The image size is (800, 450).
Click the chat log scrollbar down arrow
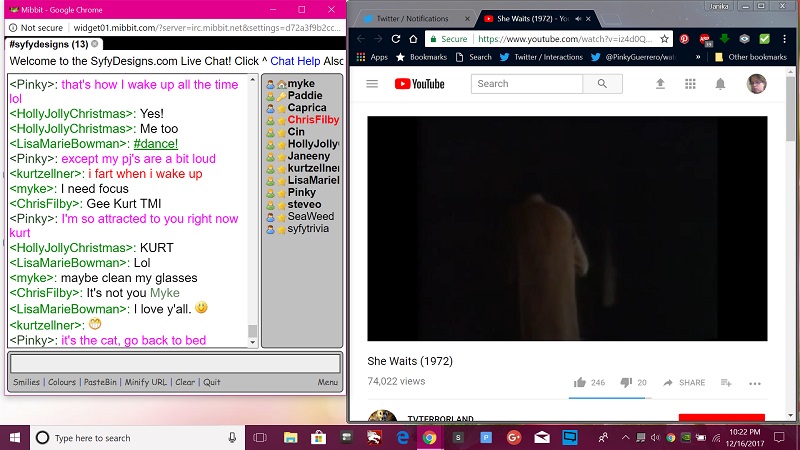[x=253, y=343]
